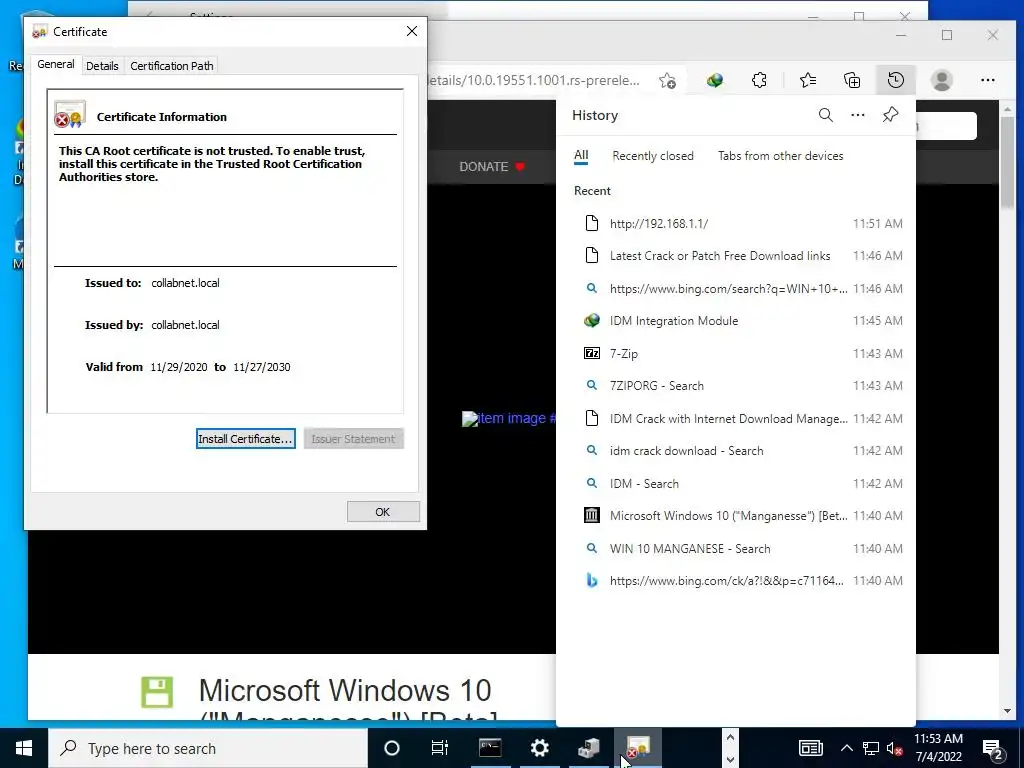Add page to favorites star icon

point(667,80)
